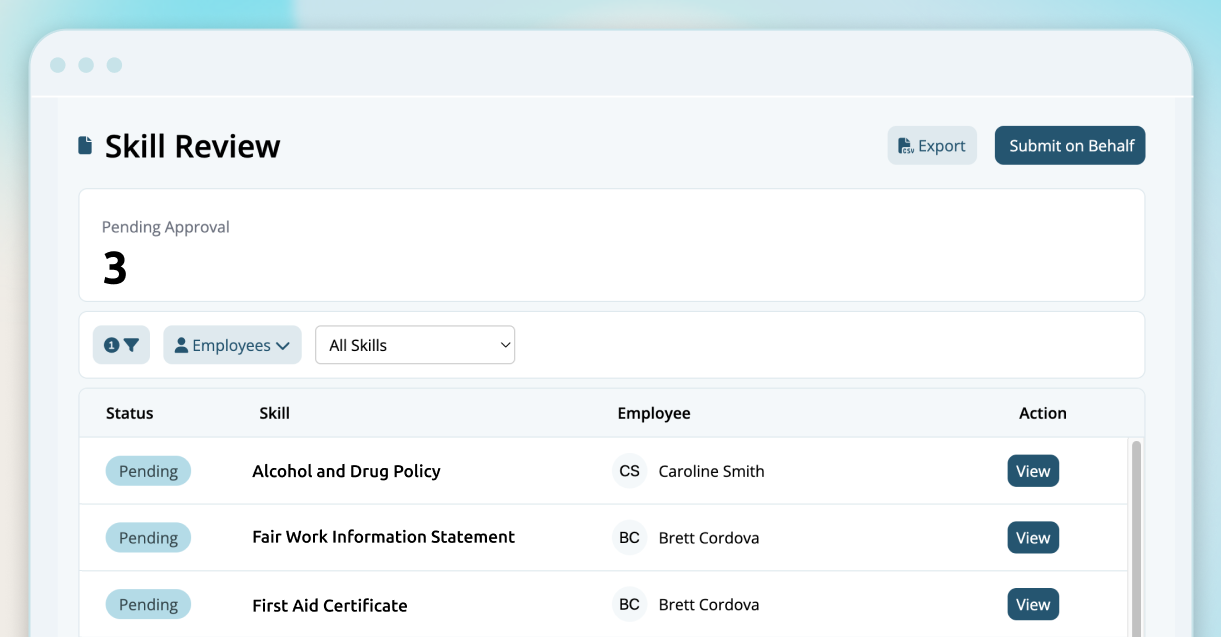1221x637 pixels.
Task: Click the Status column header
Action: [130, 413]
